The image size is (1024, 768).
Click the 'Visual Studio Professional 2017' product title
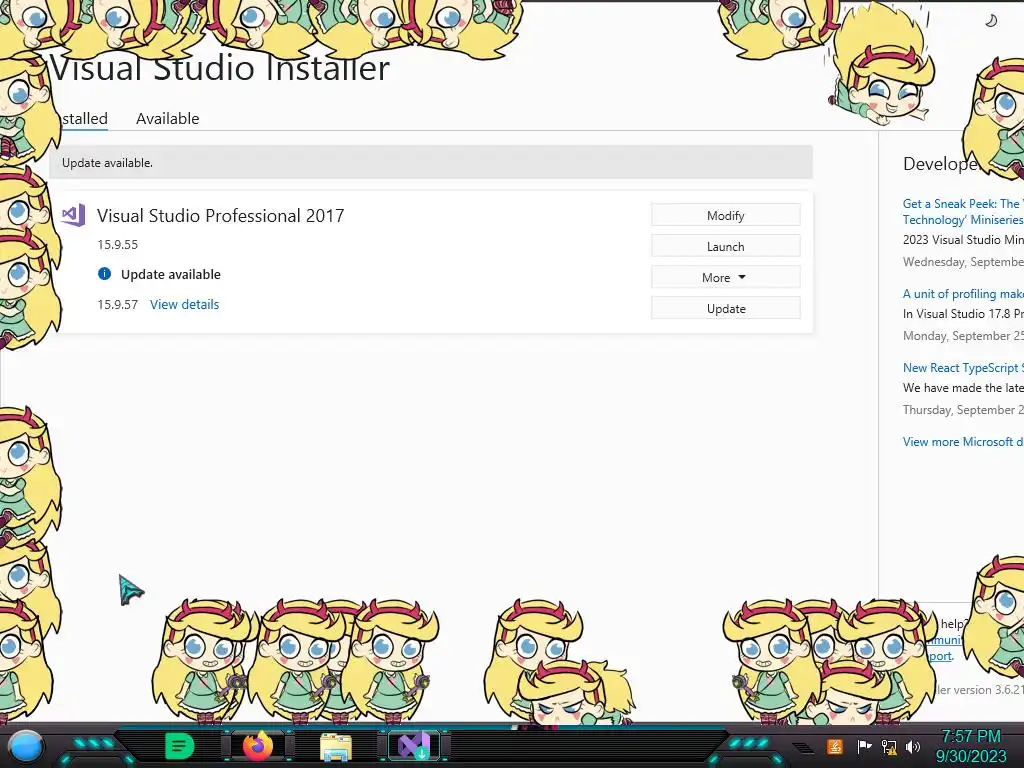tap(220, 216)
